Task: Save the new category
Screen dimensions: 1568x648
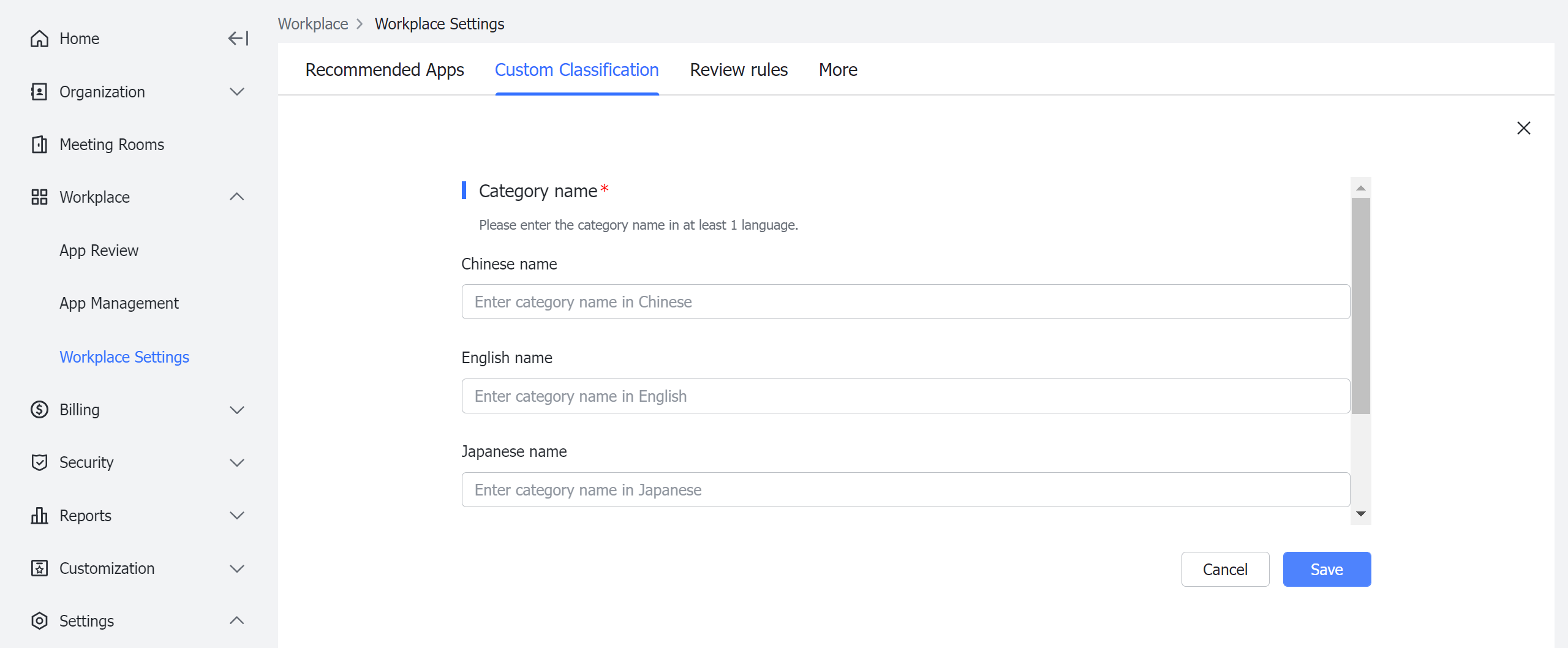Action: coord(1327,570)
